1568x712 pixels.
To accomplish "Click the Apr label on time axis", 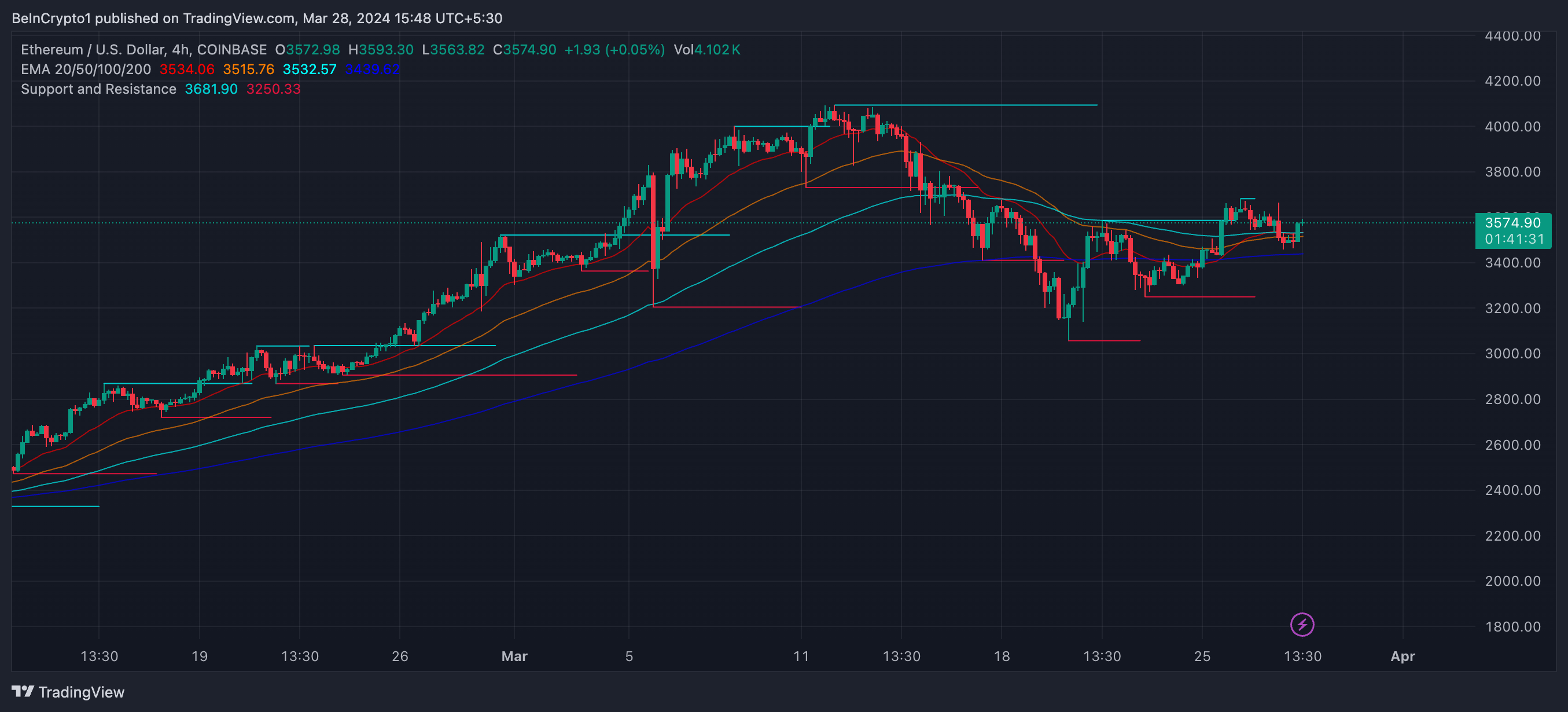I will click(1403, 656).
